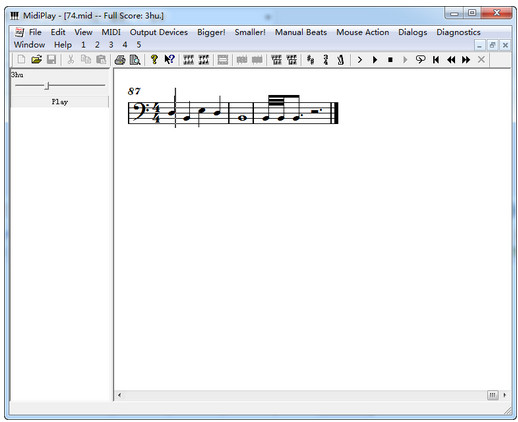Click the measure number 87 label
Image resolution: width=518 pixels, height=422 pixels.
click(134, 91)
